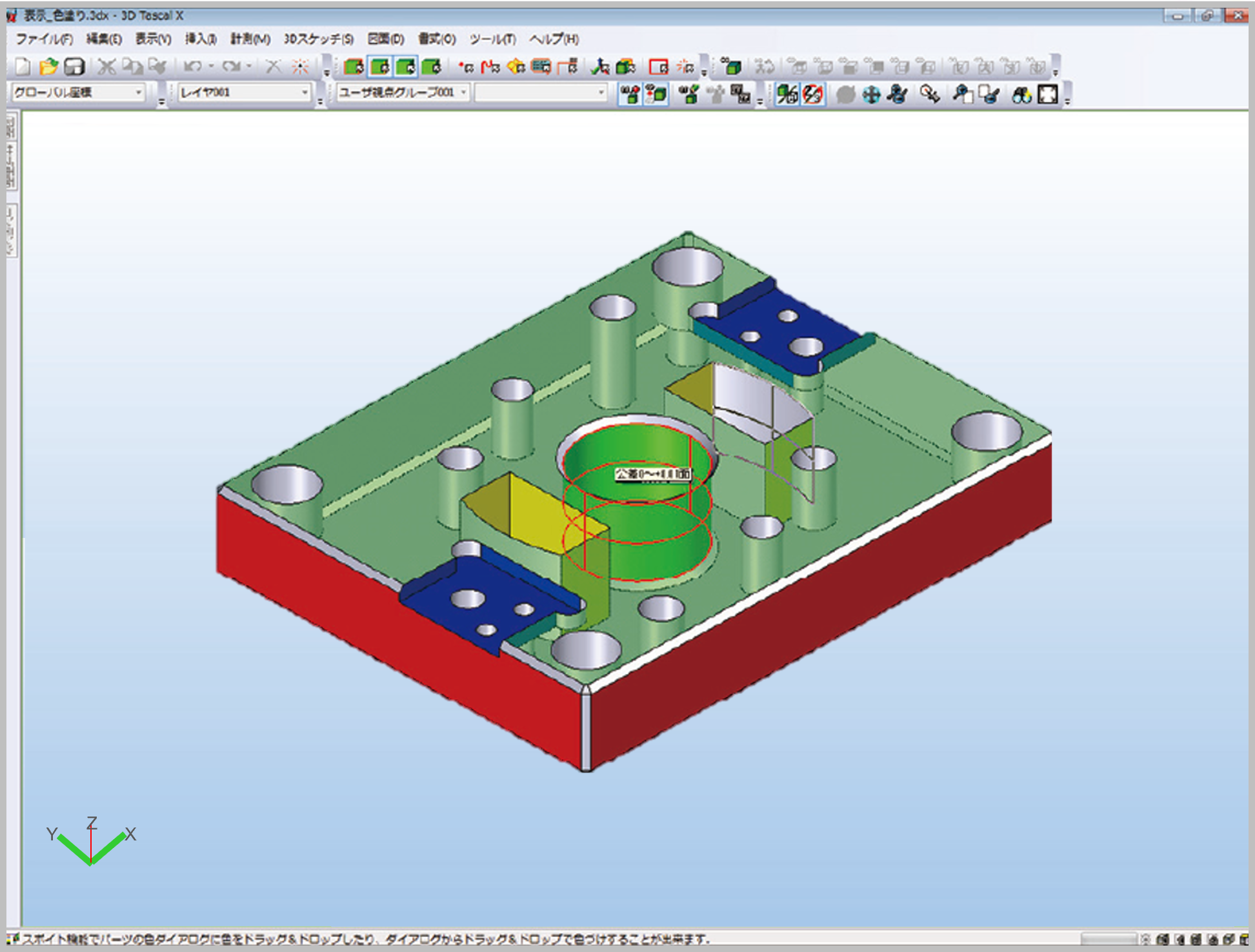
Task: Click the stacked dark squares display icon
Action: (741, 94)
